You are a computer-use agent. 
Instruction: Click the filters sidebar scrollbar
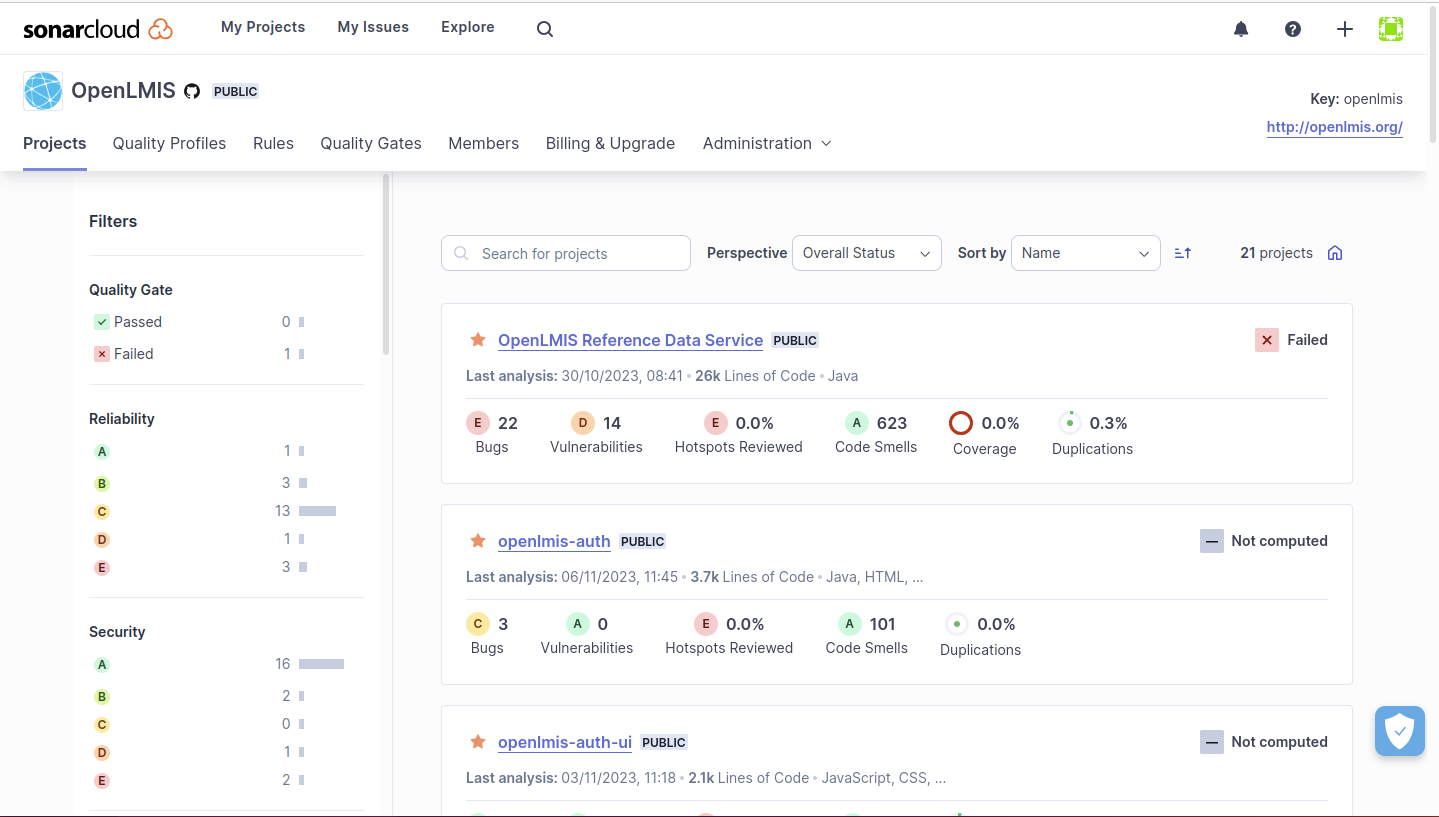point(386,264)
